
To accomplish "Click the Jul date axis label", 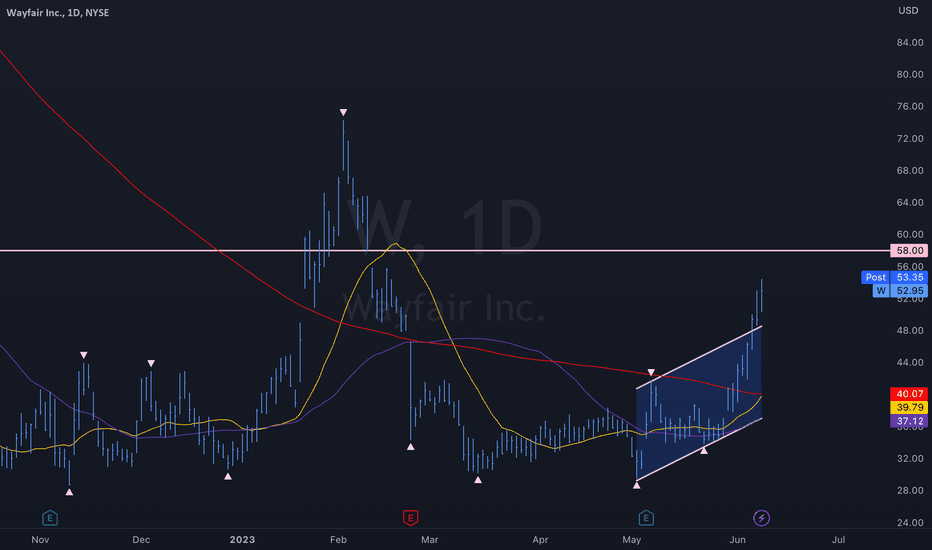I will tap(839, 540).
